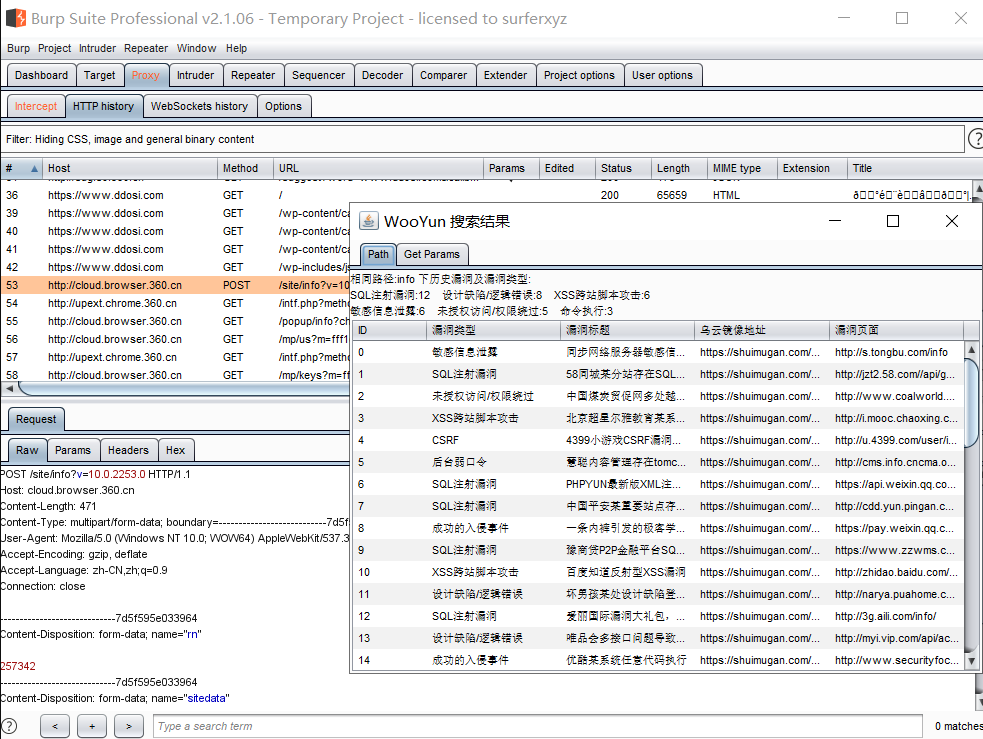Open the WebSockets history sub-tab
The image size is (983, 739).
199,107
